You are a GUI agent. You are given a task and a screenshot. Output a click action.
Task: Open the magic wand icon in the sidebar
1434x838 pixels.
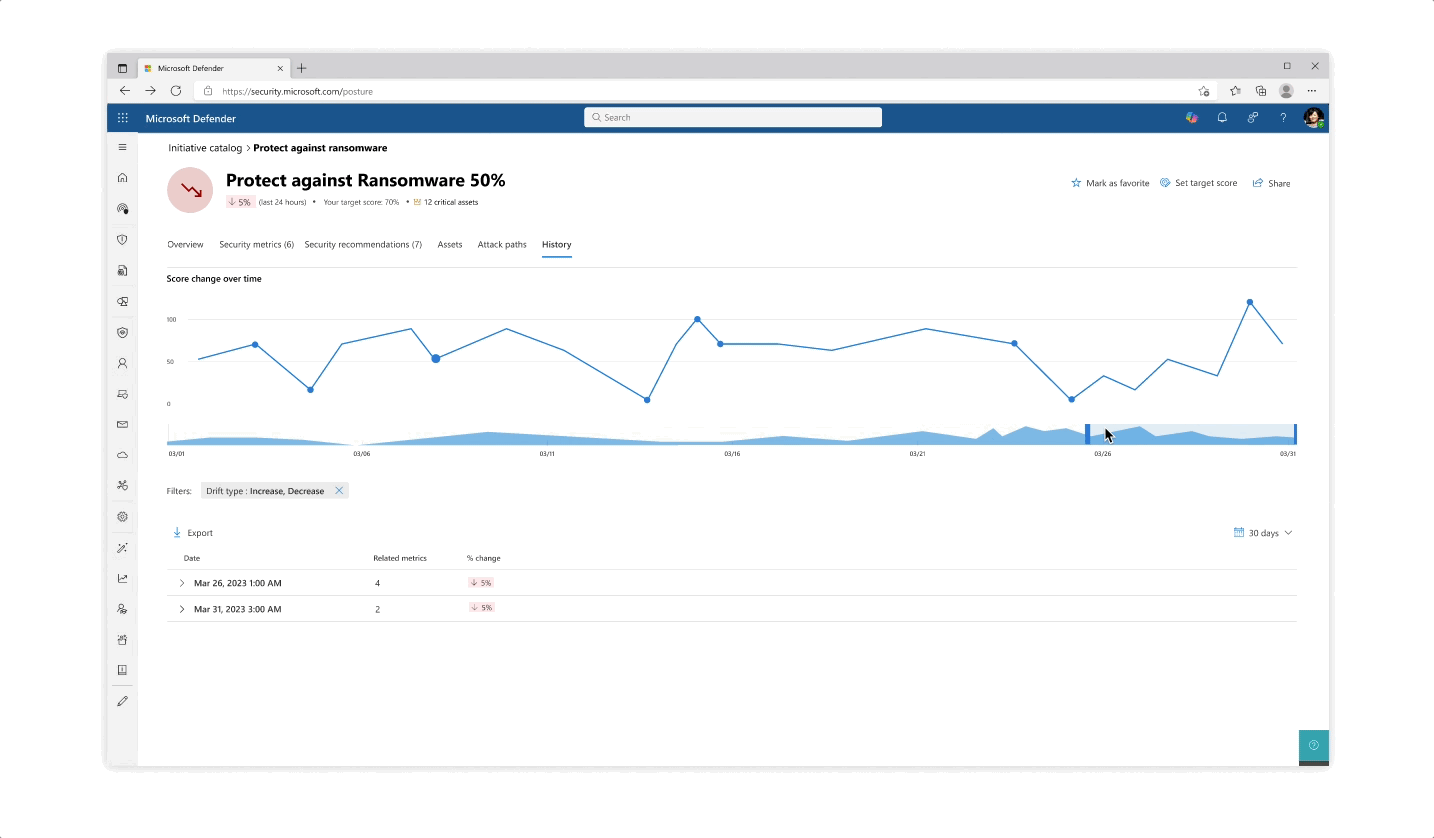pos(123,548)
